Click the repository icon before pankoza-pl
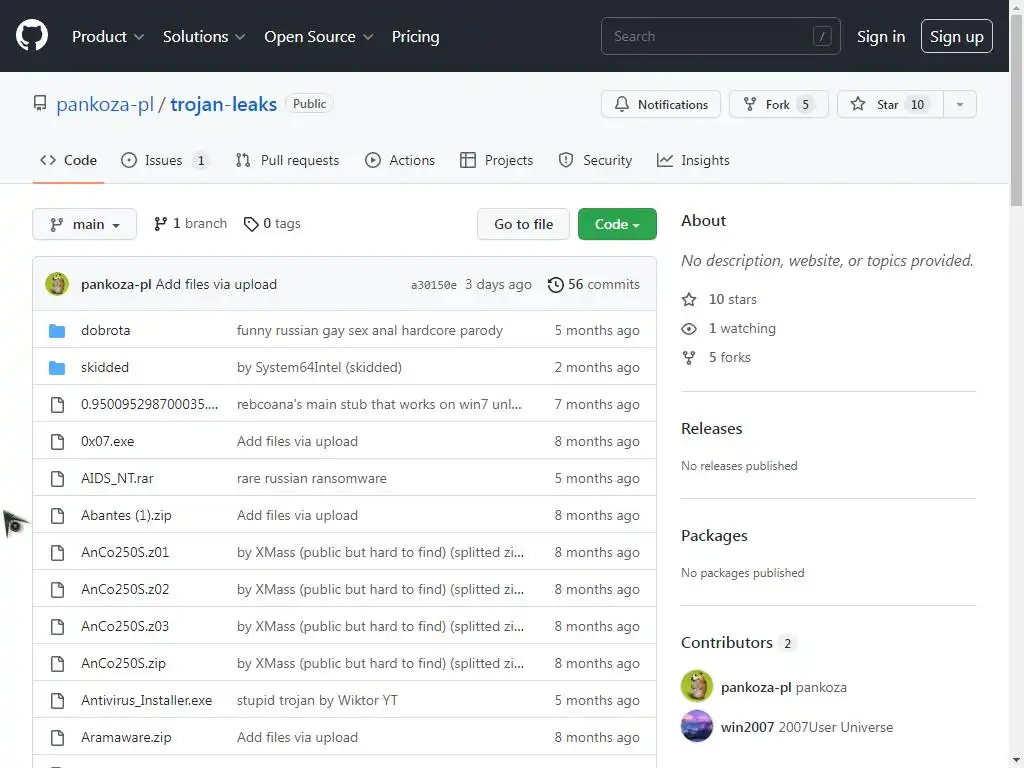The height and width of the screenshot is (768, 1024). tap(40, 103)
